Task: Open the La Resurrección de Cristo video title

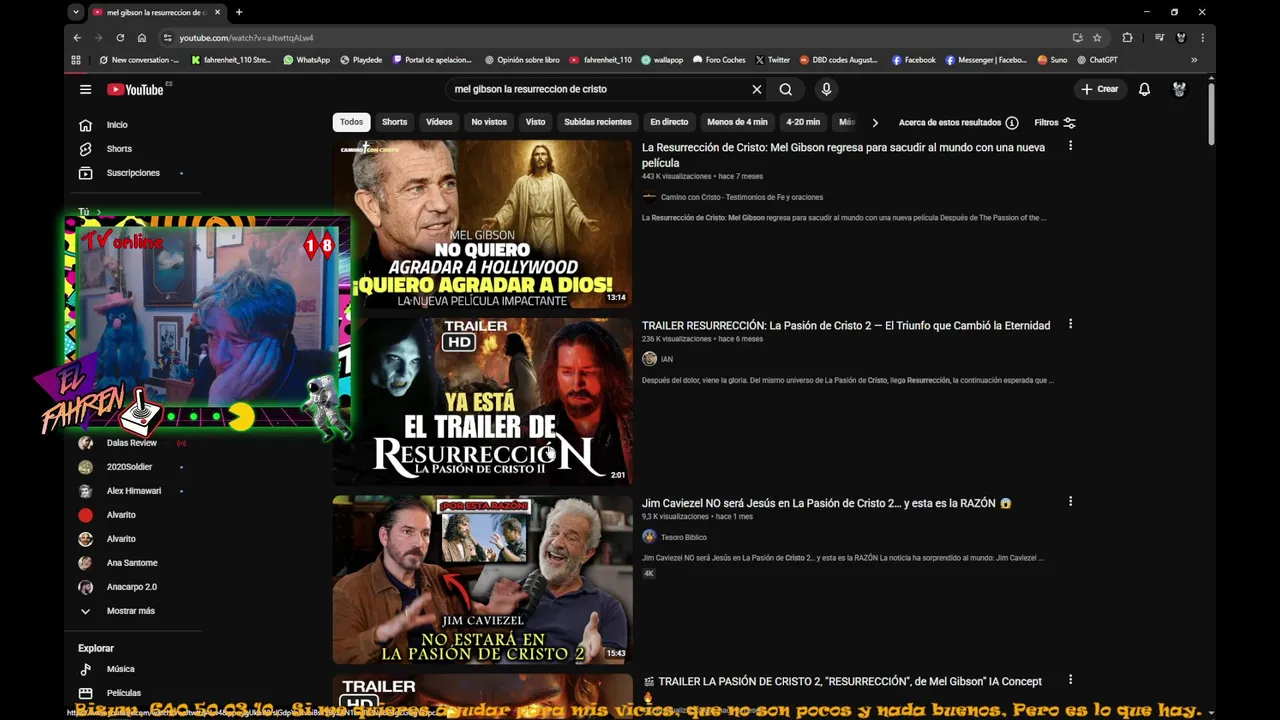Action: coord(843,155)
